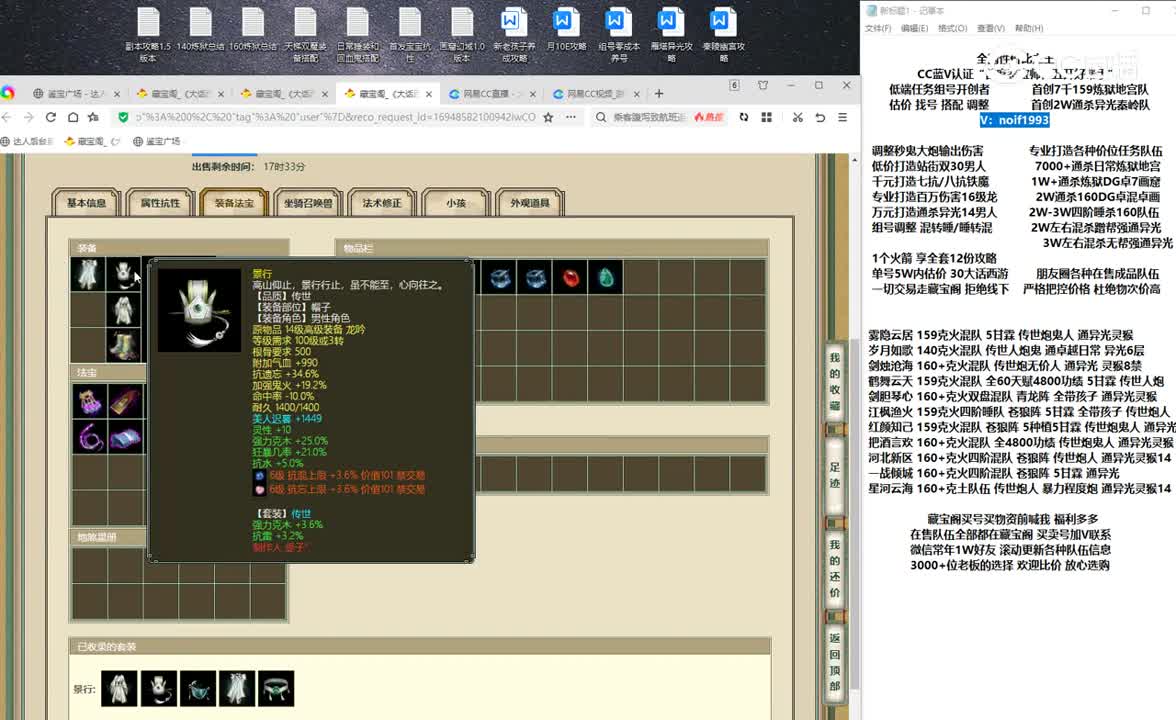The height and width of the screenshot is (720, 1176).
Task: Open the 达人后台 bookmark
Action: coord(28,141)
